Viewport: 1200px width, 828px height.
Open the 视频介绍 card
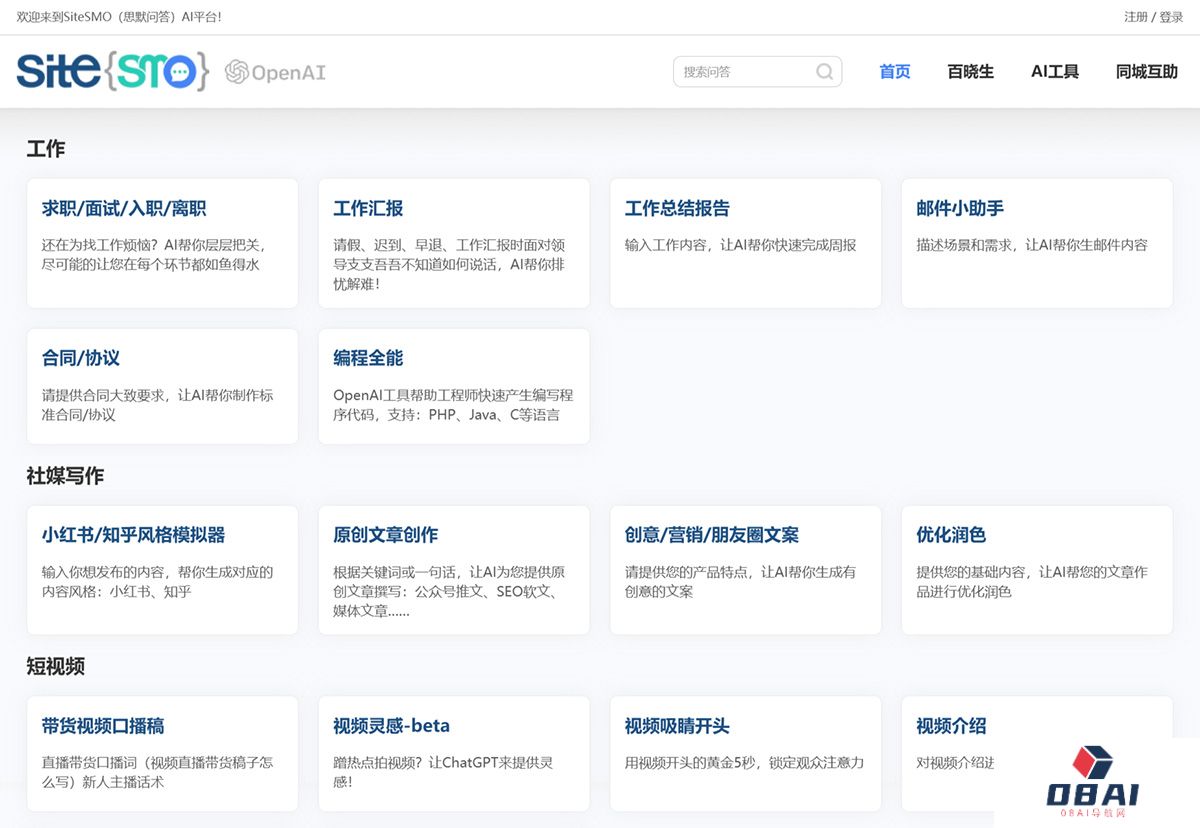1037,754
